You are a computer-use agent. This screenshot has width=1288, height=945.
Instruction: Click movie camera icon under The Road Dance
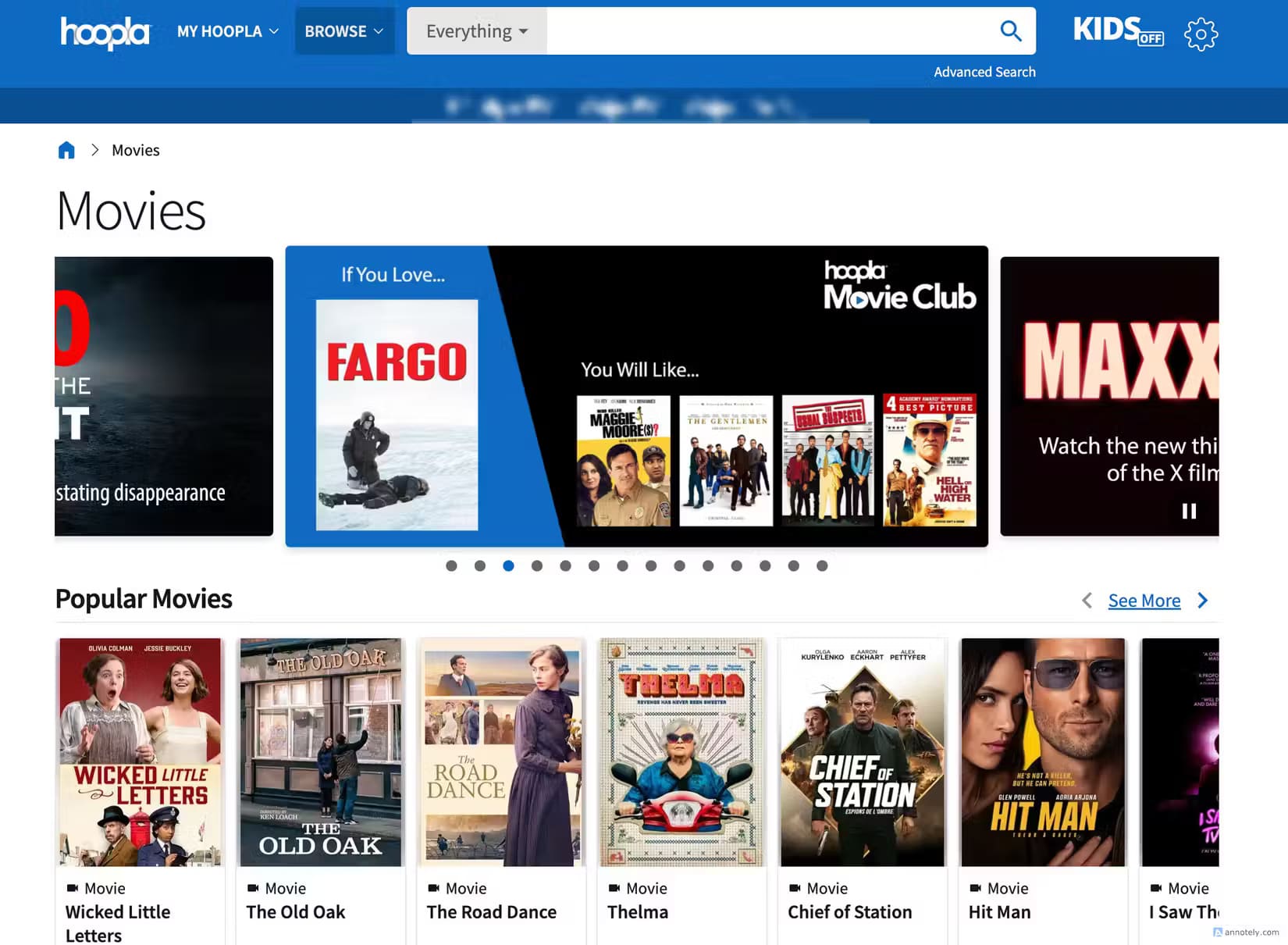coord(434,888)
